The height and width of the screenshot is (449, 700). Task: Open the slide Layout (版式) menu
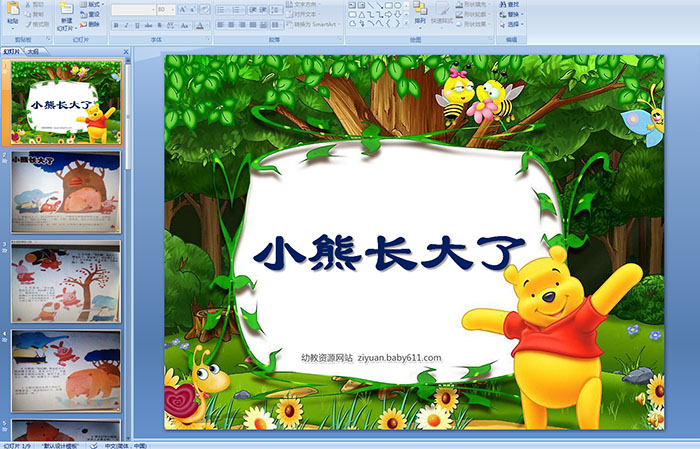92,4
